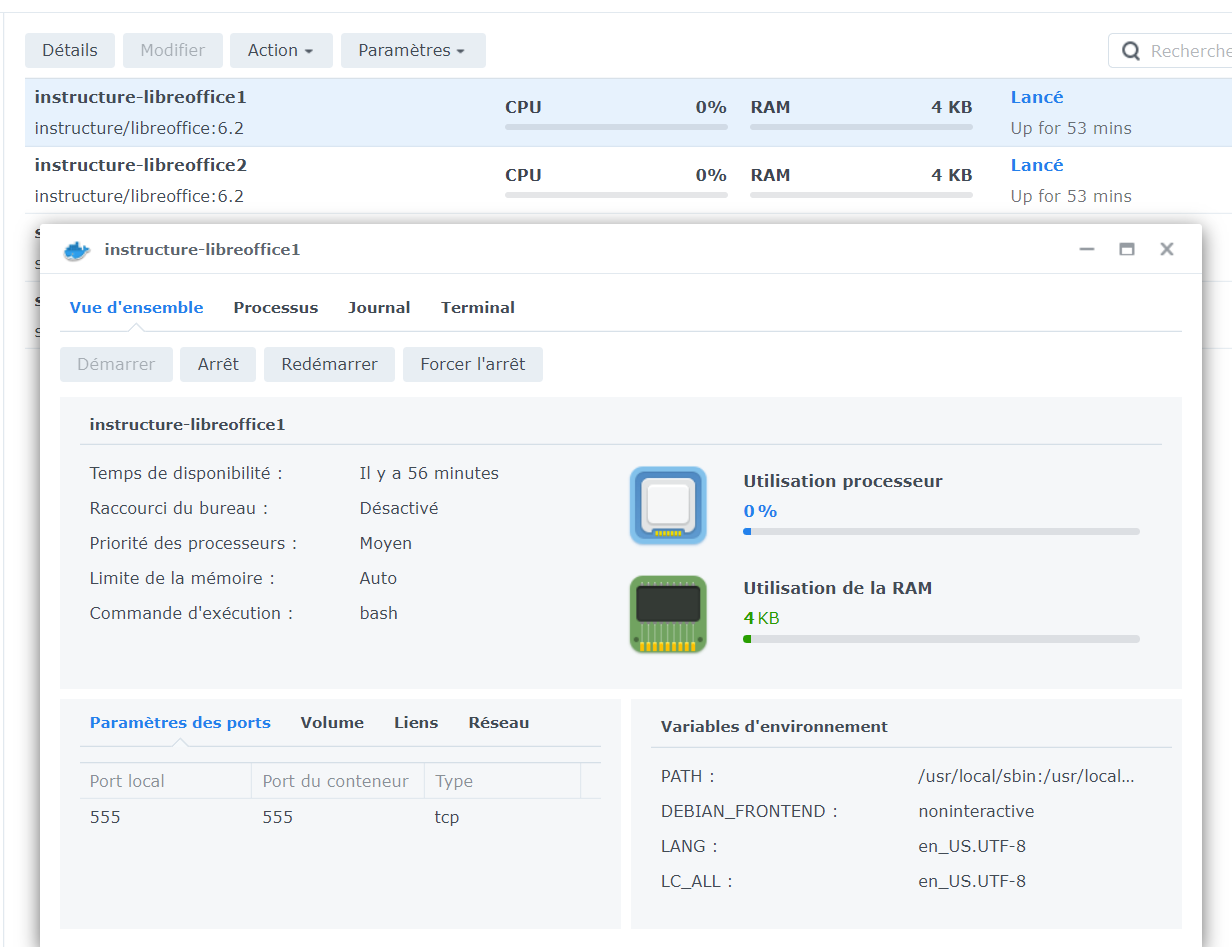Click the Recherche search field
The height and width of the screenshot is (947, 1232).
point(1188,51)
